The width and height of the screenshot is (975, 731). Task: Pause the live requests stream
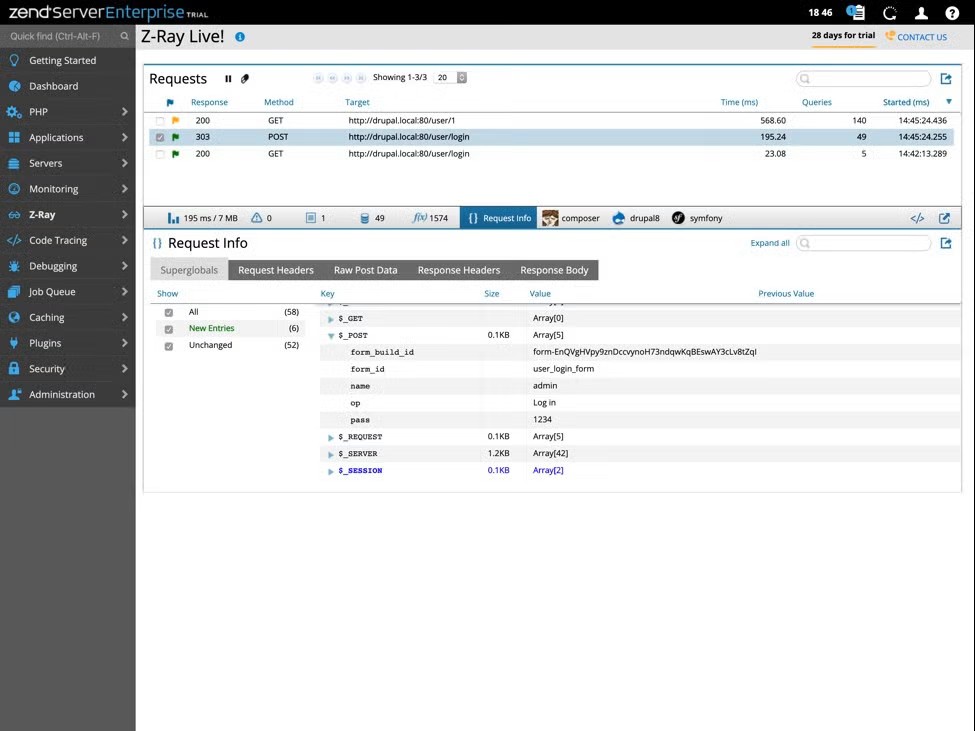(228, 79)
